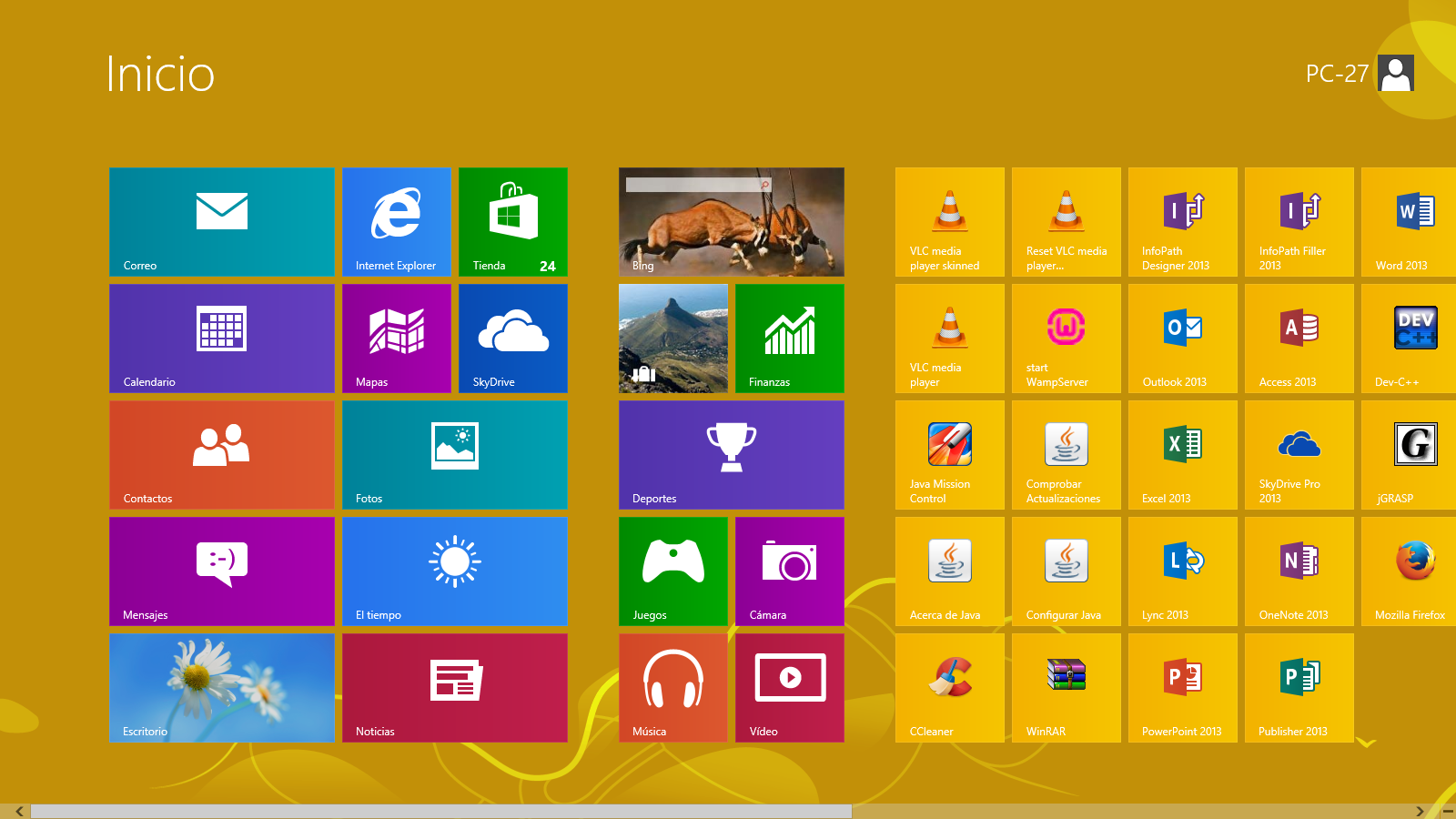Open Java Mission Control
1456x819 pixels.
(950, 455)
